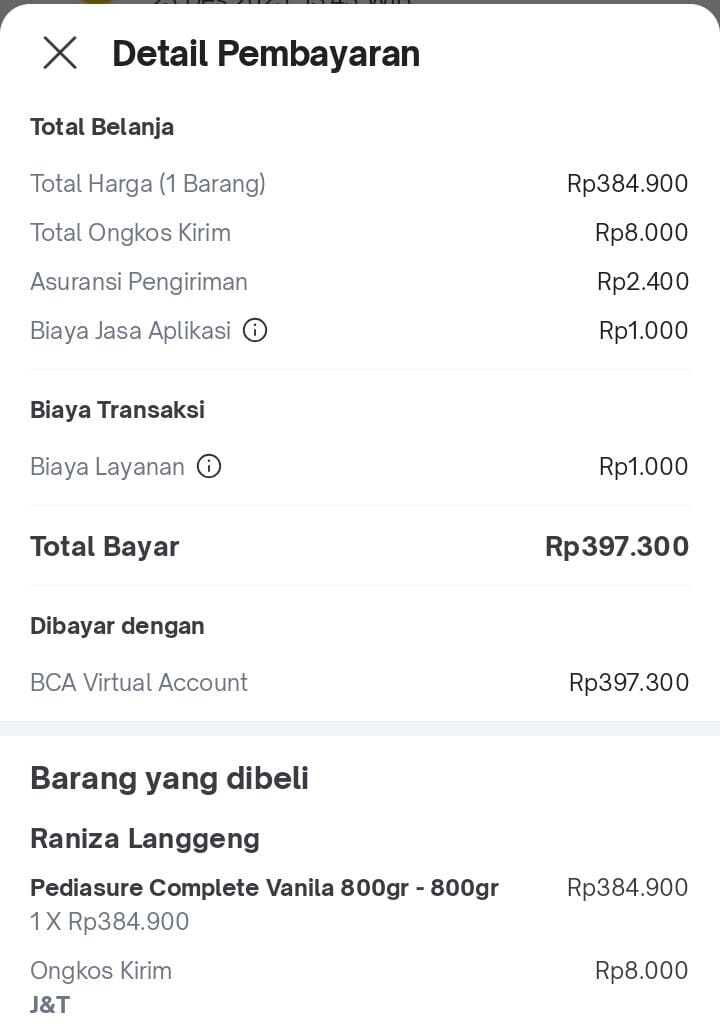Tap the Dibayar dengan heading
The height and width of the screenshot is (1024, 720).
117,626
